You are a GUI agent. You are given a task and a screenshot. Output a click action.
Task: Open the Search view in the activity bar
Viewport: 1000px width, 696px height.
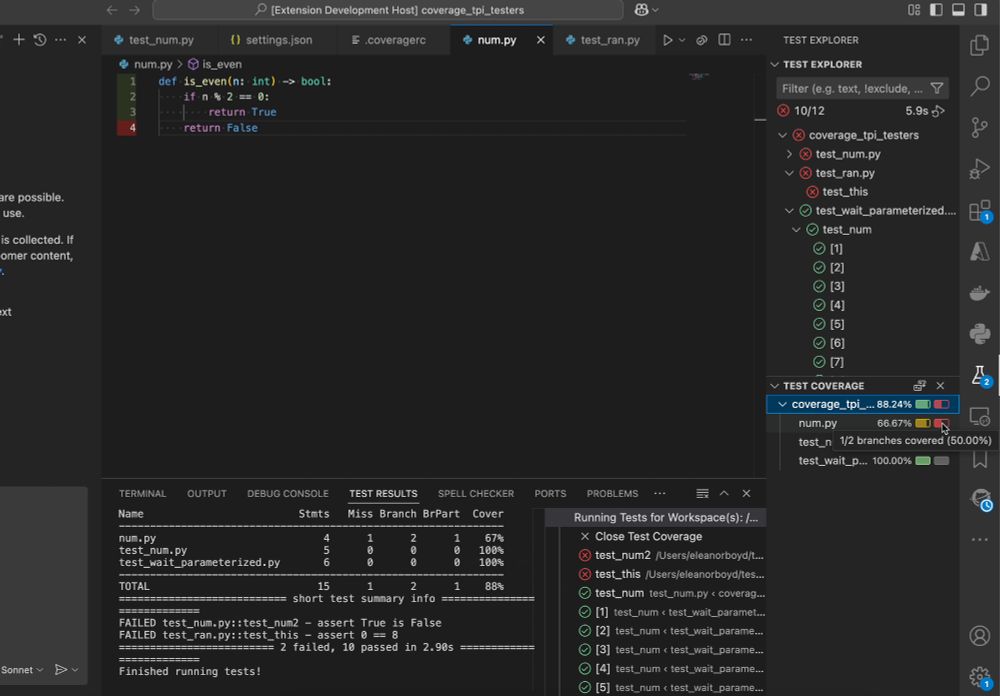[979, 85]
